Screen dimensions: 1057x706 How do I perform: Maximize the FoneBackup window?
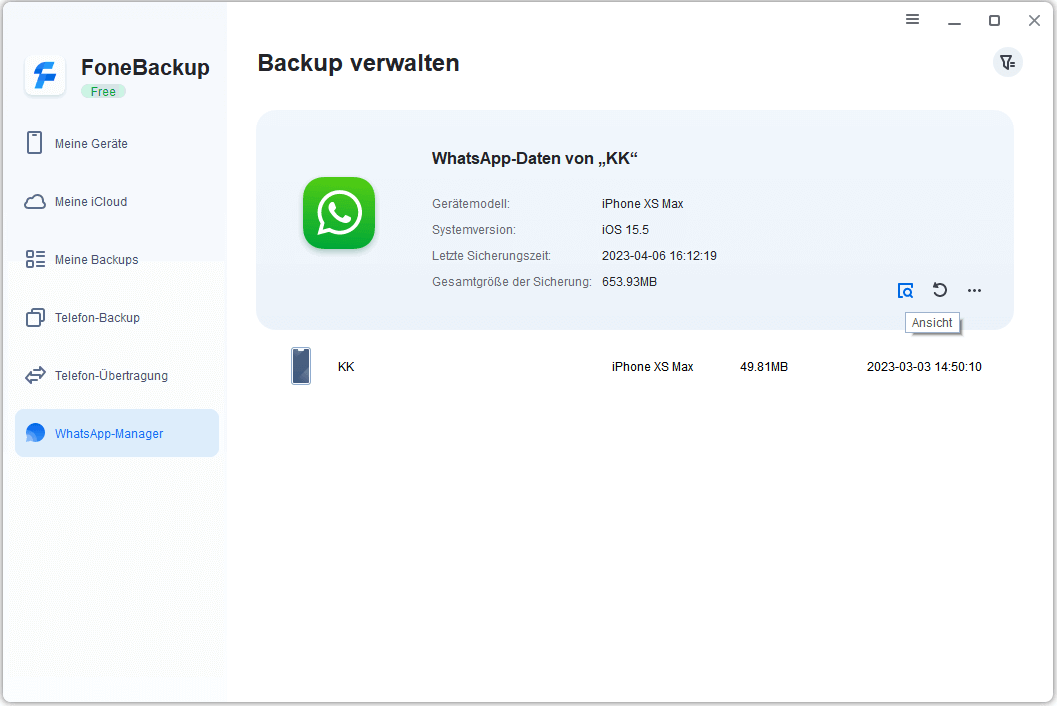coord(994,21)
